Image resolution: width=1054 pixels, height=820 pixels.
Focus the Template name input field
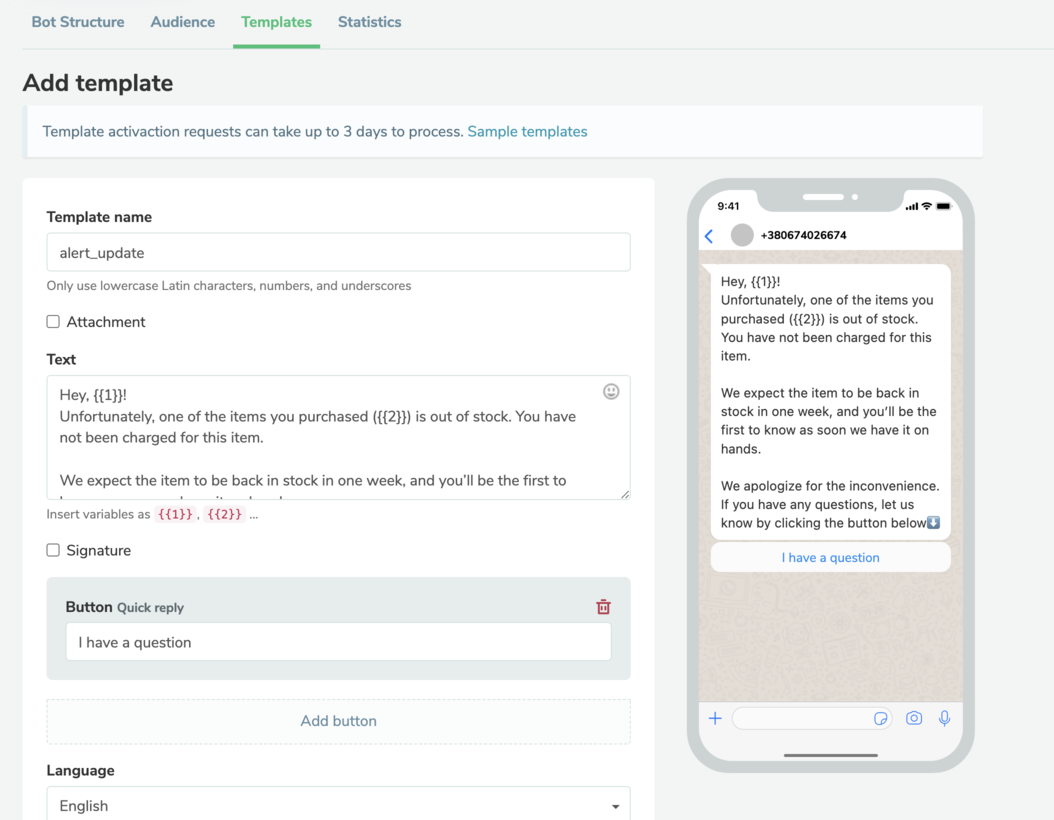[338, 253]
